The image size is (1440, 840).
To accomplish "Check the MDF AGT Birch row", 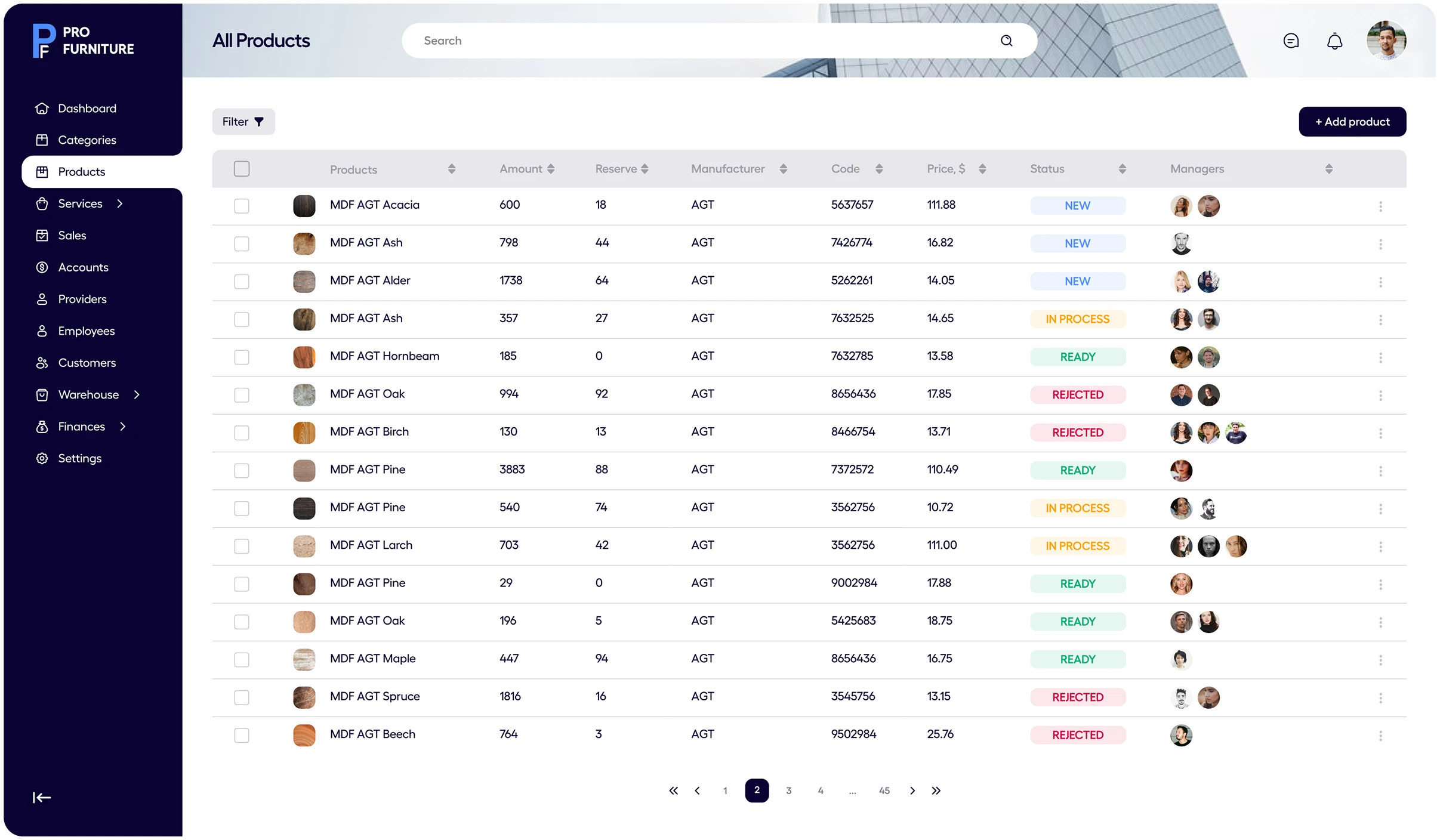I will [x=242, y=433].
